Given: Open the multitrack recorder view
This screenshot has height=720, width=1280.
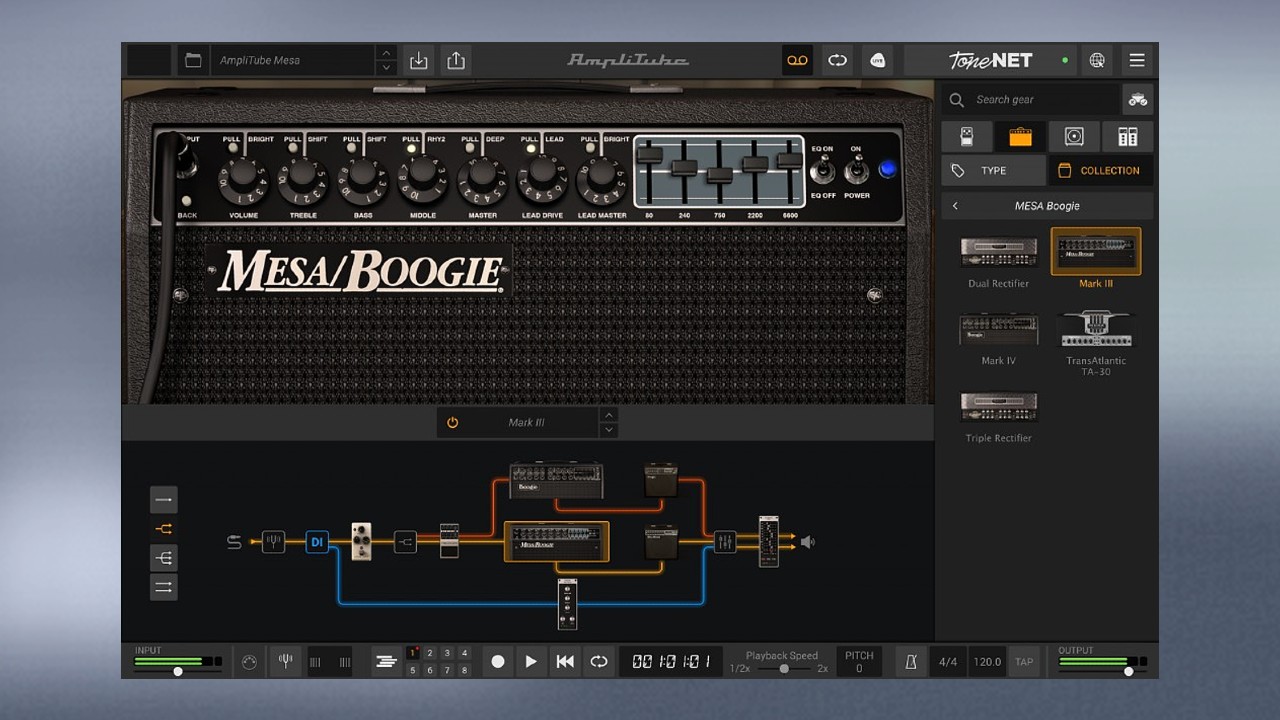Looking at the screenshot, I should [386, 662].
